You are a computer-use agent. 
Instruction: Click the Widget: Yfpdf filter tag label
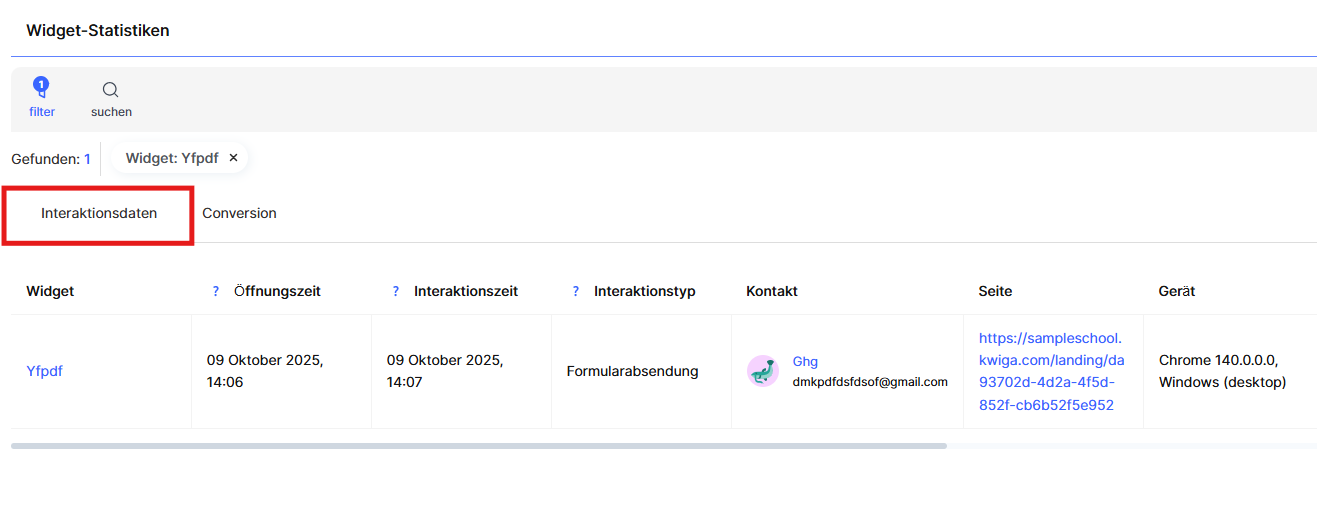(x=171, y=158)
